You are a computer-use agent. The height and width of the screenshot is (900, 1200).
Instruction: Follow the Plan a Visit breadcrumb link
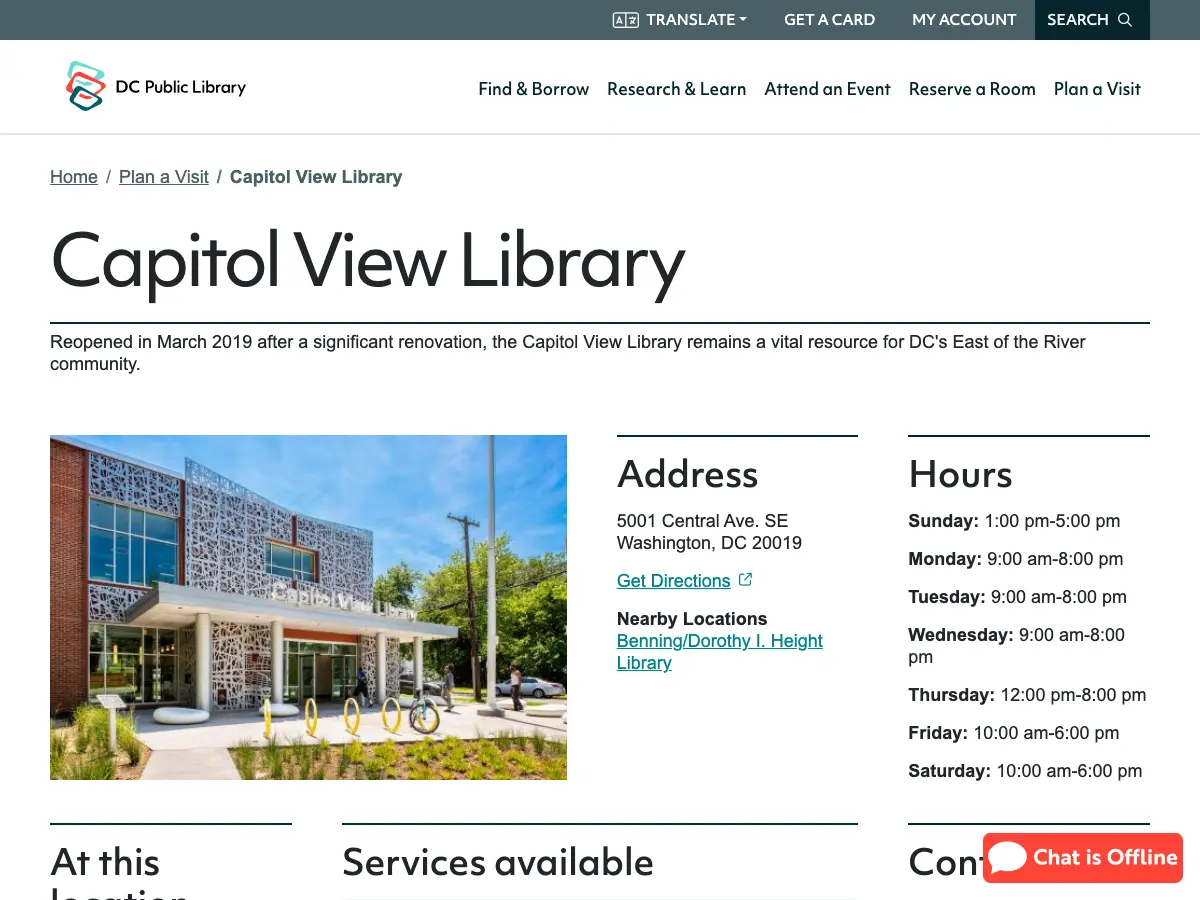[164, 177]
